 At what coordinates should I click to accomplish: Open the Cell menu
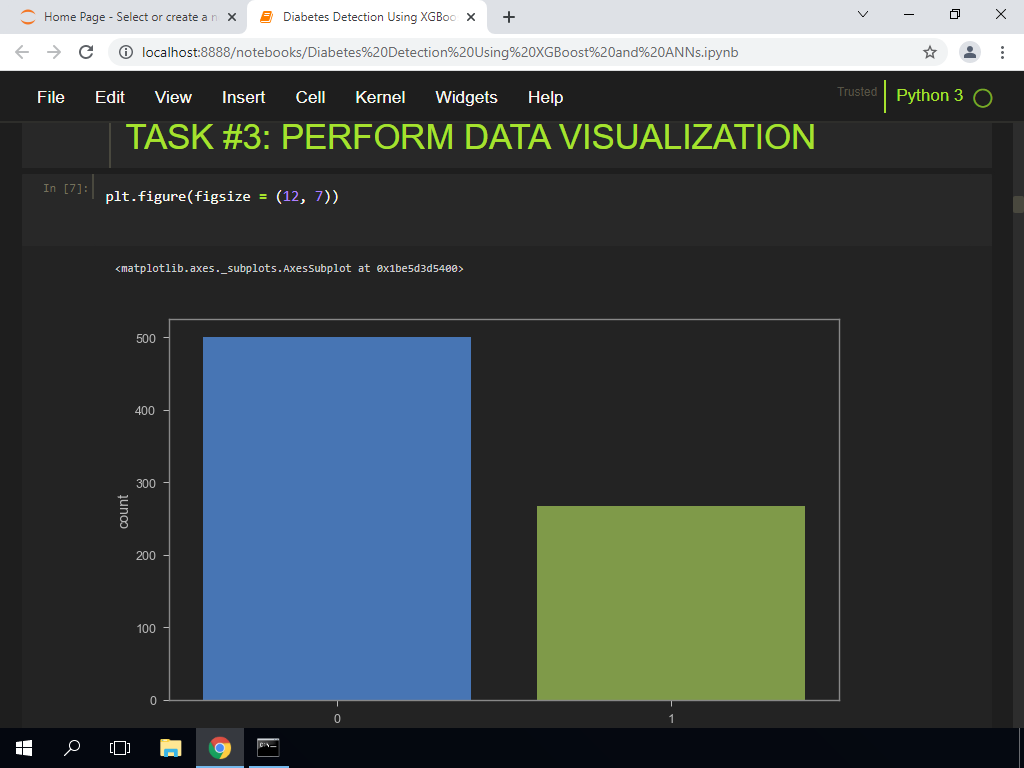[310, 97]
